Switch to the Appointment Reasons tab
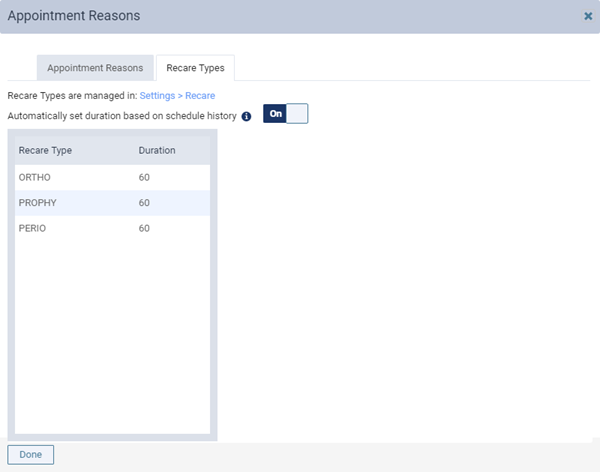This screenshot has height=472, width=600. 95,68
